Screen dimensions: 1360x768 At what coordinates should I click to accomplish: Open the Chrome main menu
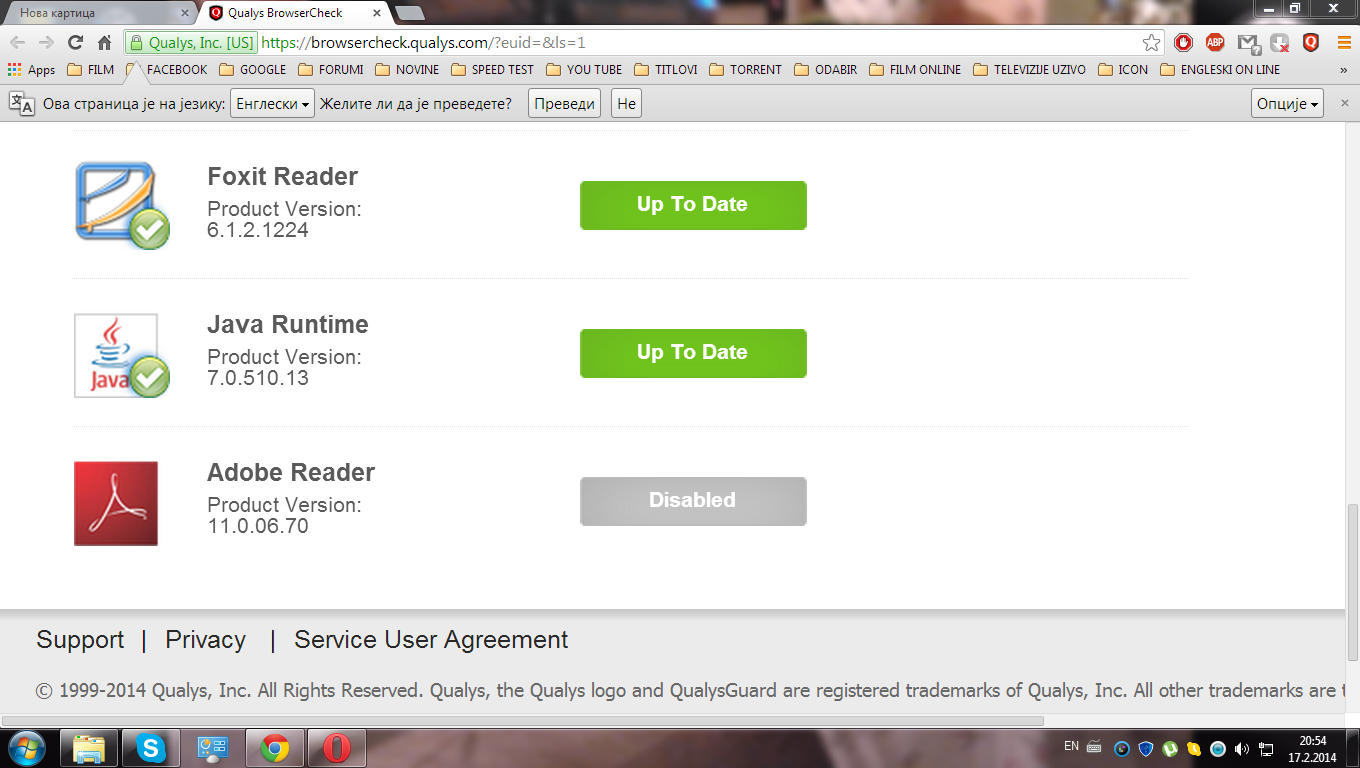coord(1343,43)
